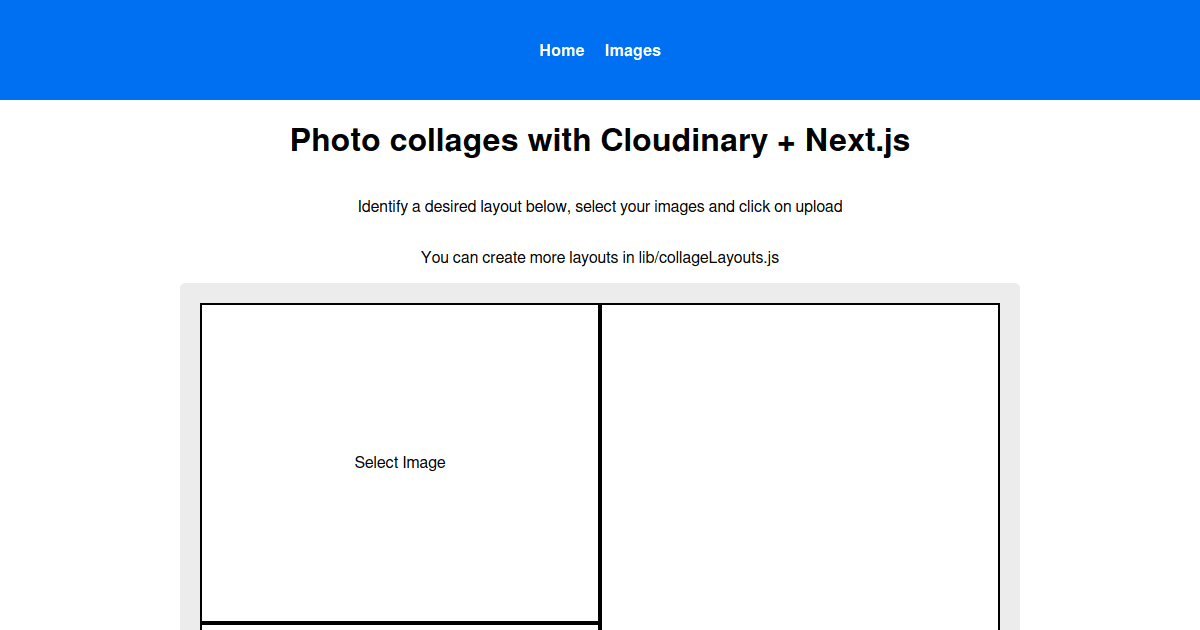Click the gray collage background area
The image size is (1200, 630).
pos(190,450)
